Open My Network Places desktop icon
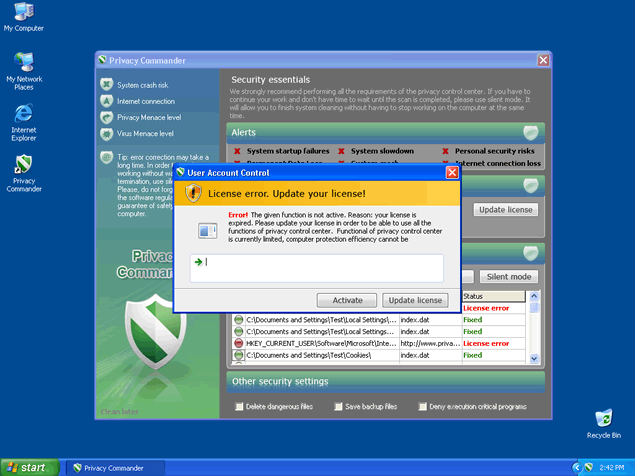 23,64
